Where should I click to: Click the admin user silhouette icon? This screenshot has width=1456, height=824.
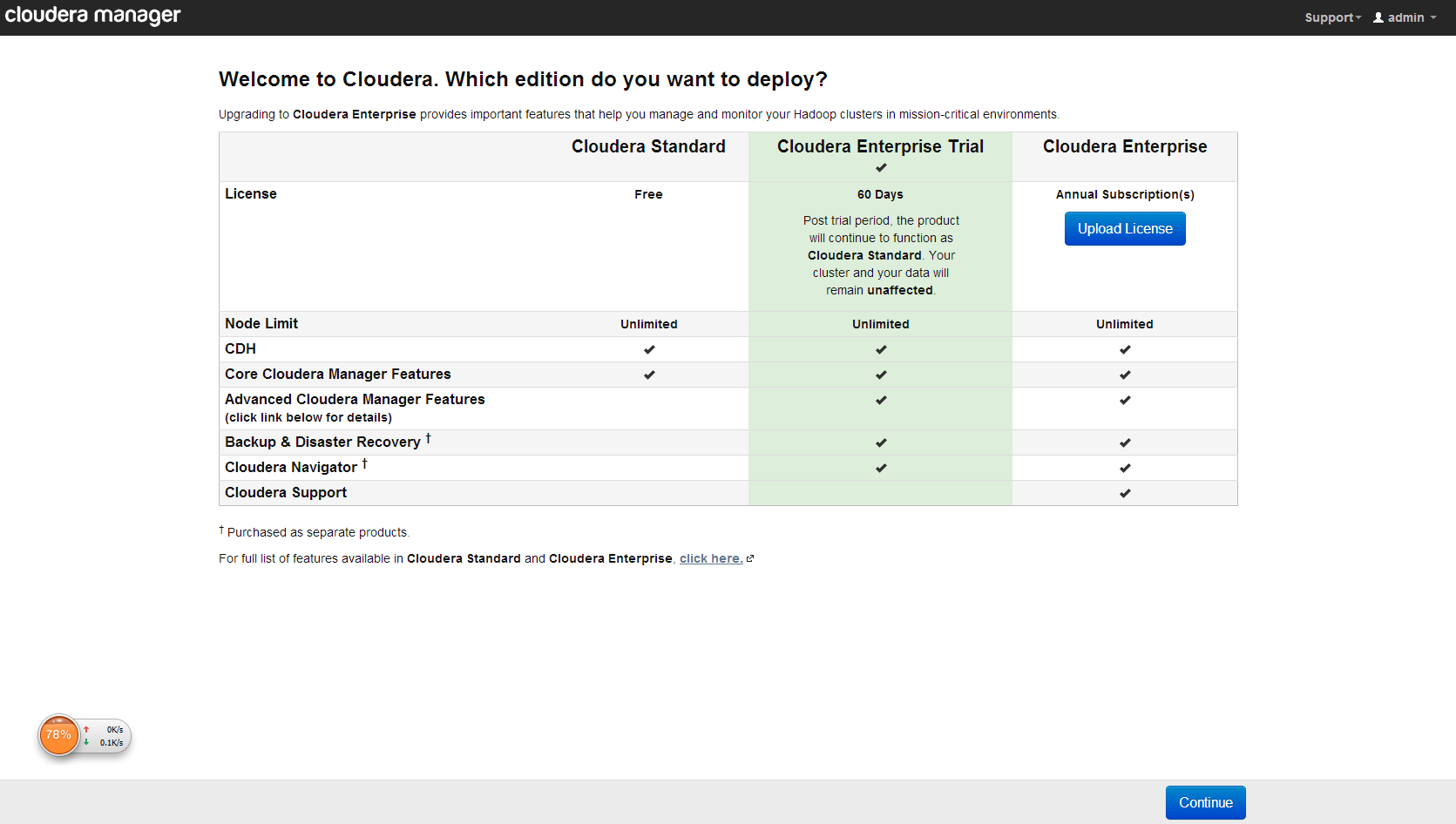[1378, 17]
